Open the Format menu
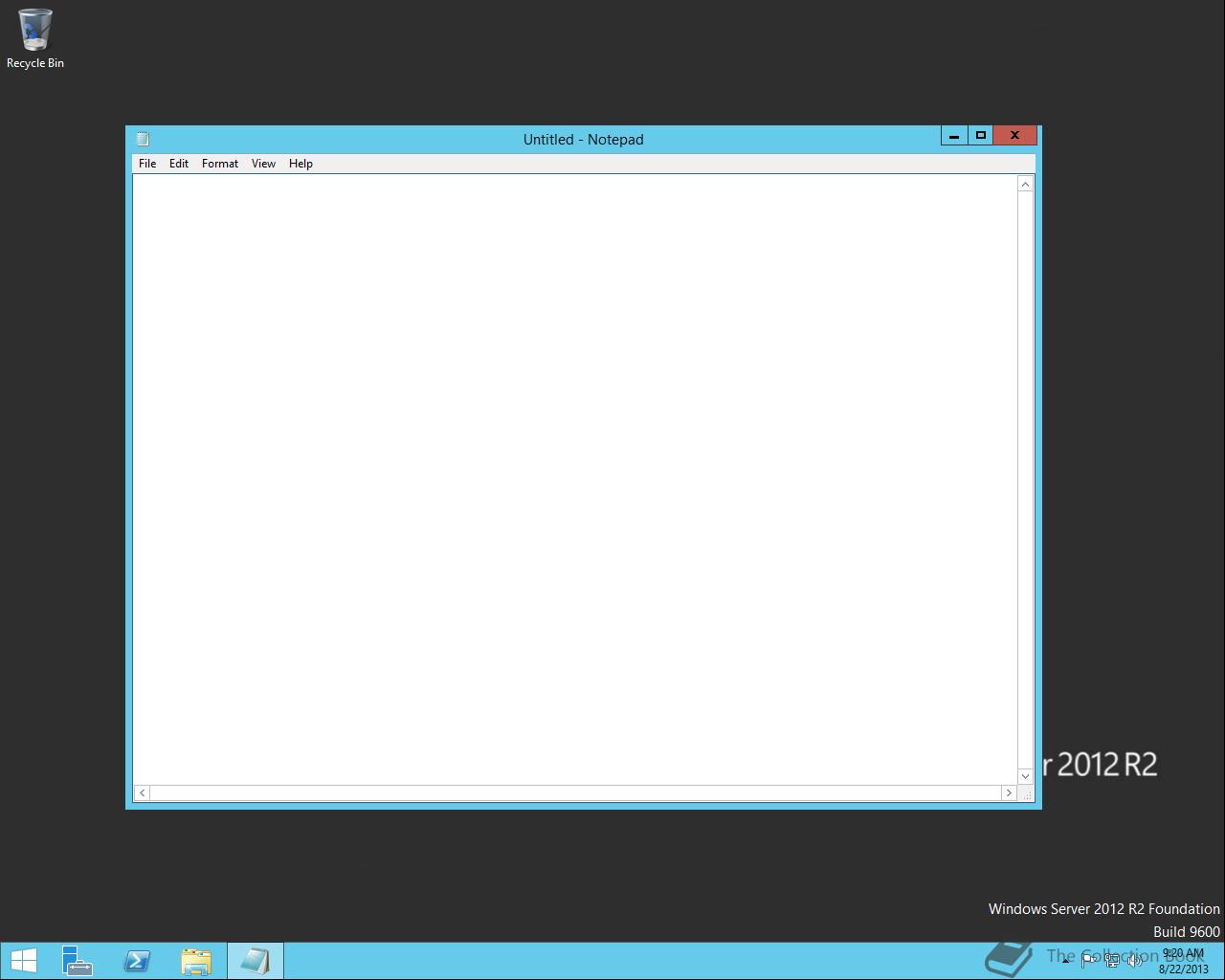This screenshot has width=1225, height=980. [x=220, y=164]
